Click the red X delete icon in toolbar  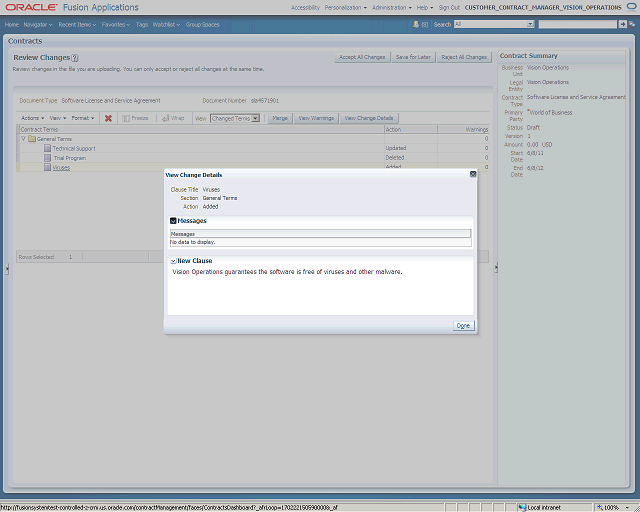point(108,118)
